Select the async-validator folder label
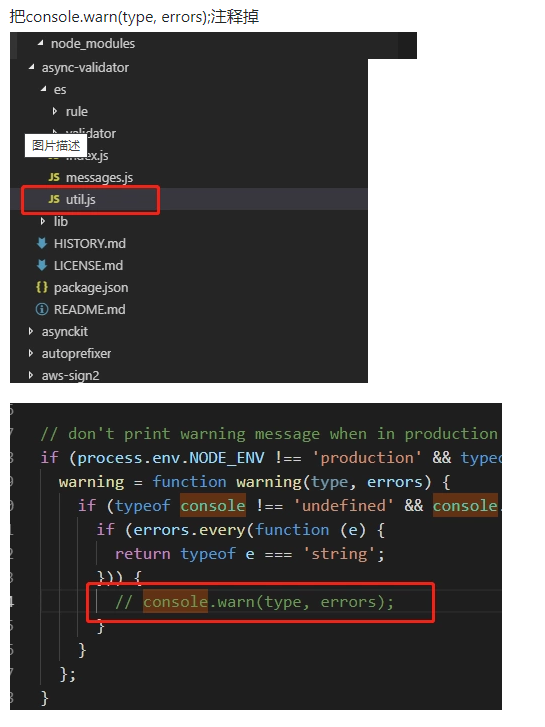The image size is (545, 727). point(85,68)
